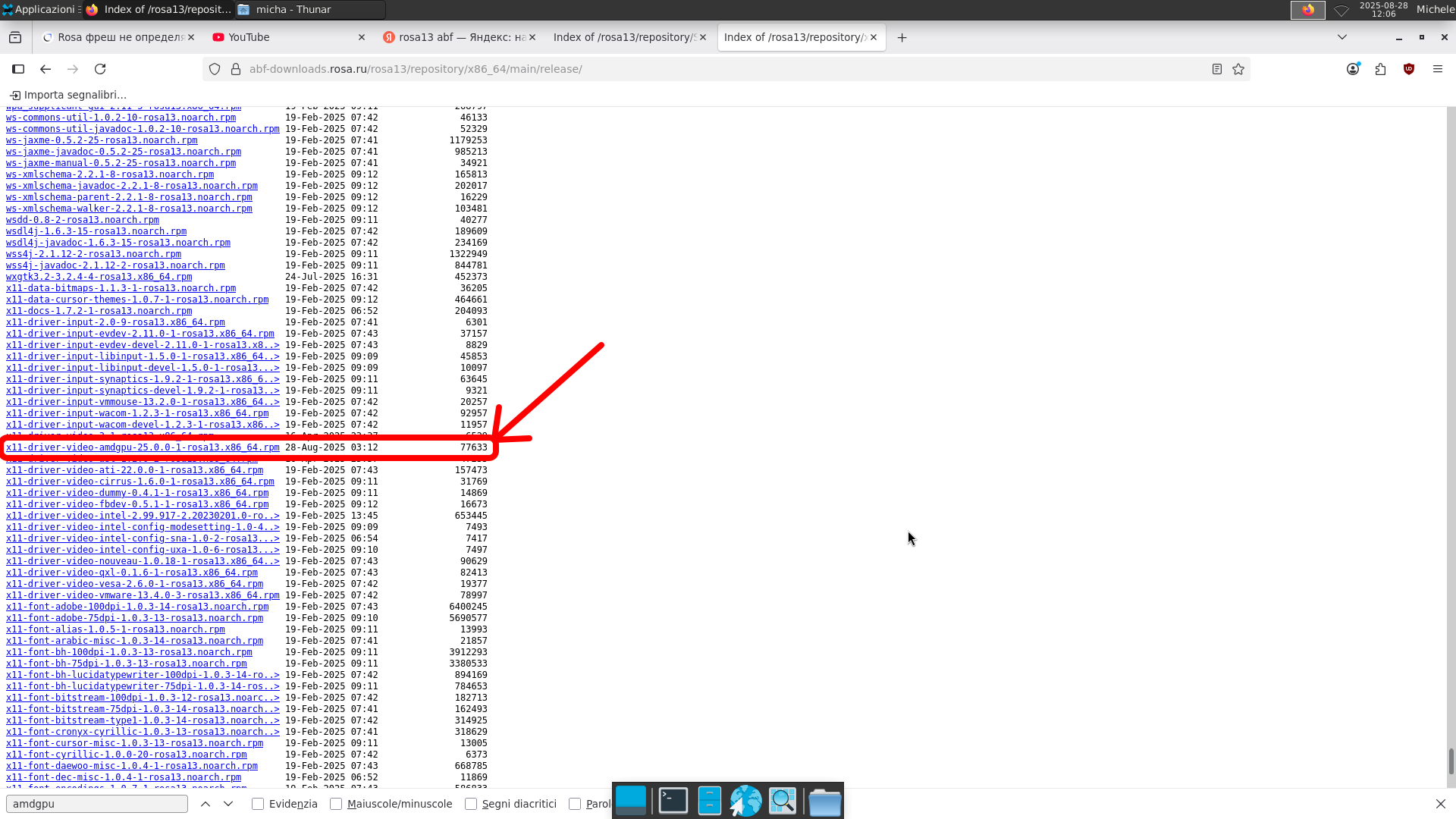Bookmark page with the star icon

[x=1238, y=69]
